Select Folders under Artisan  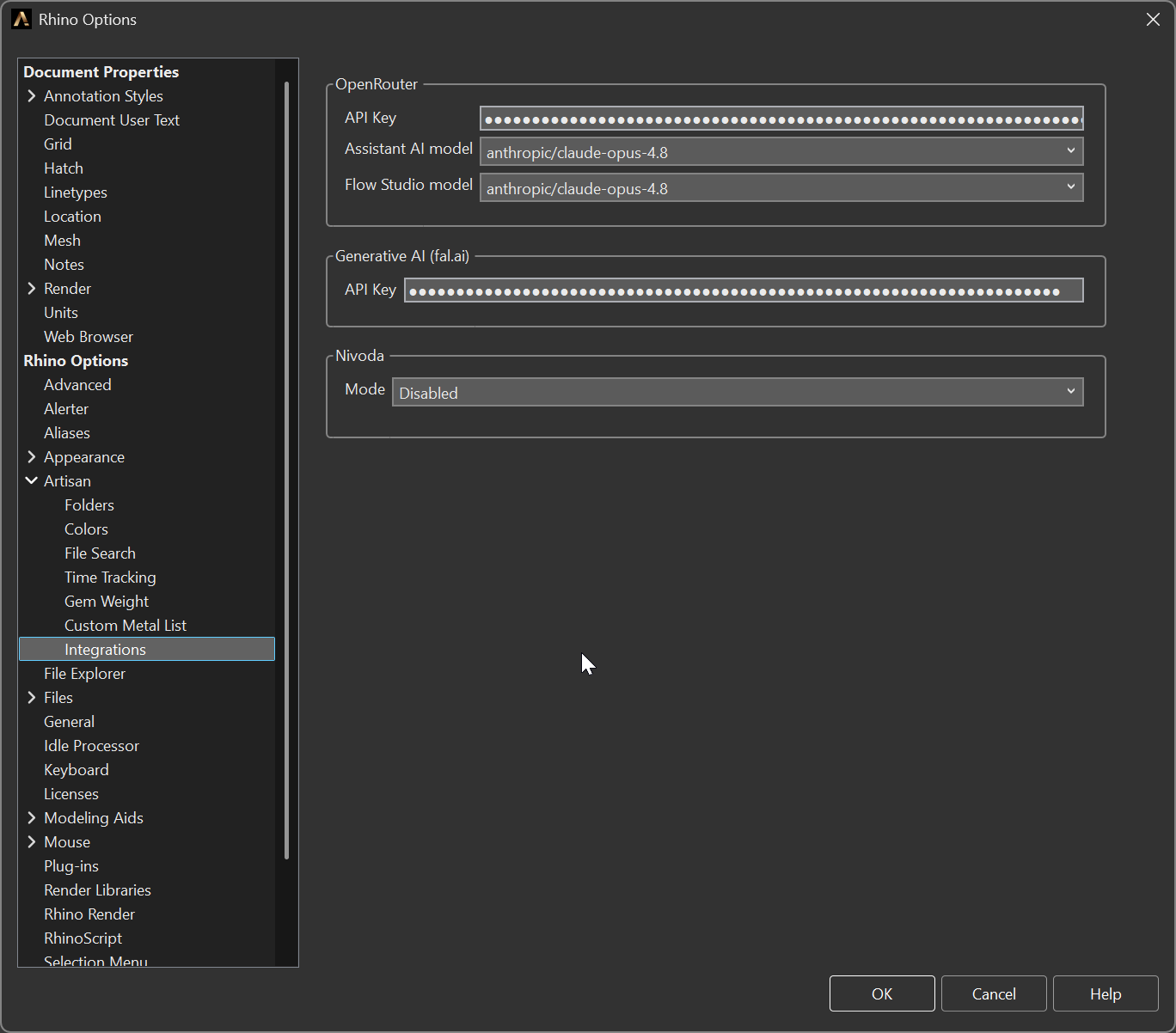(89, 505)
